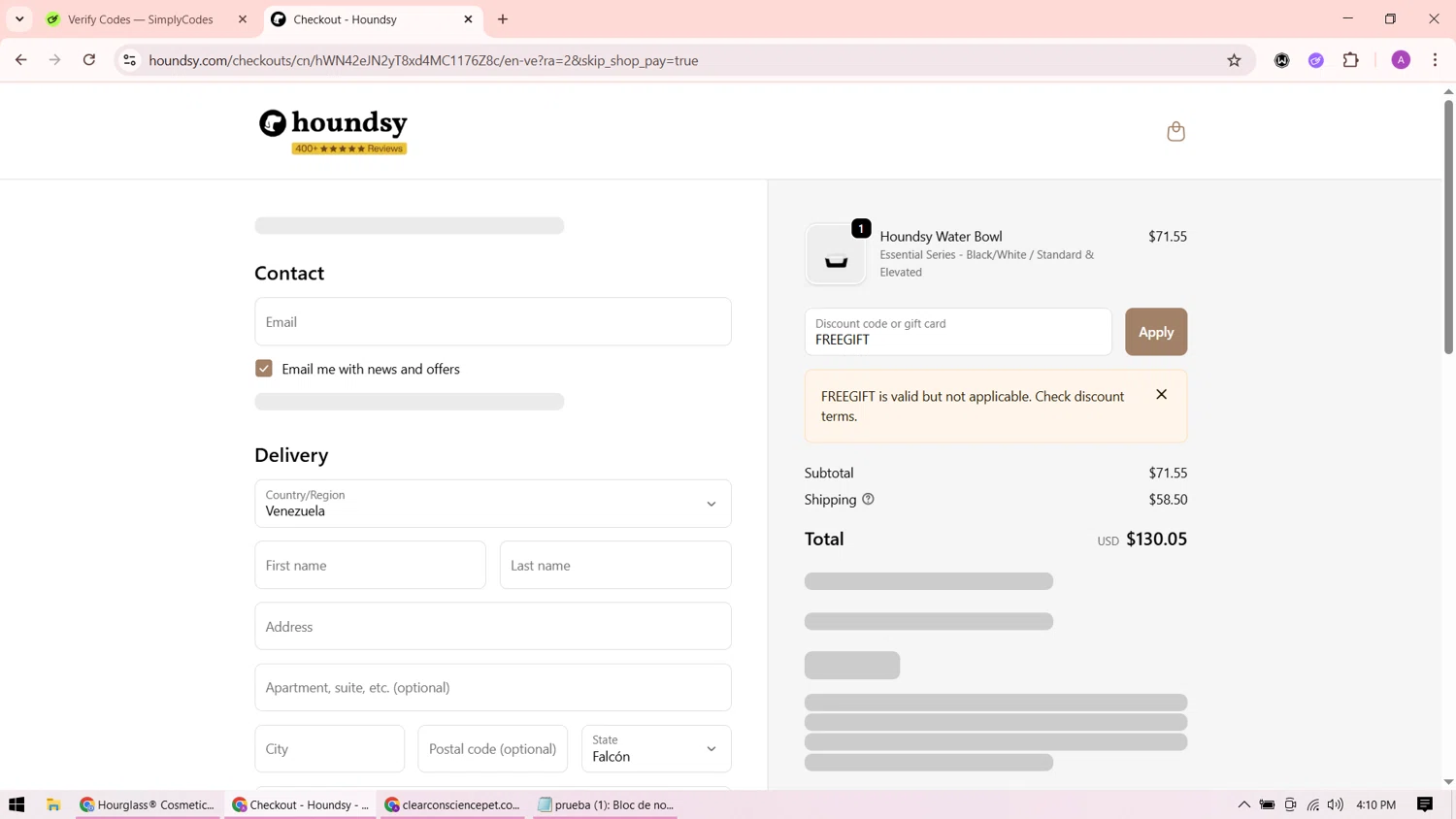The image size is (1456, 819).
Task: Click the 400+ Reviews badge
Action: [x=349, y=148]
